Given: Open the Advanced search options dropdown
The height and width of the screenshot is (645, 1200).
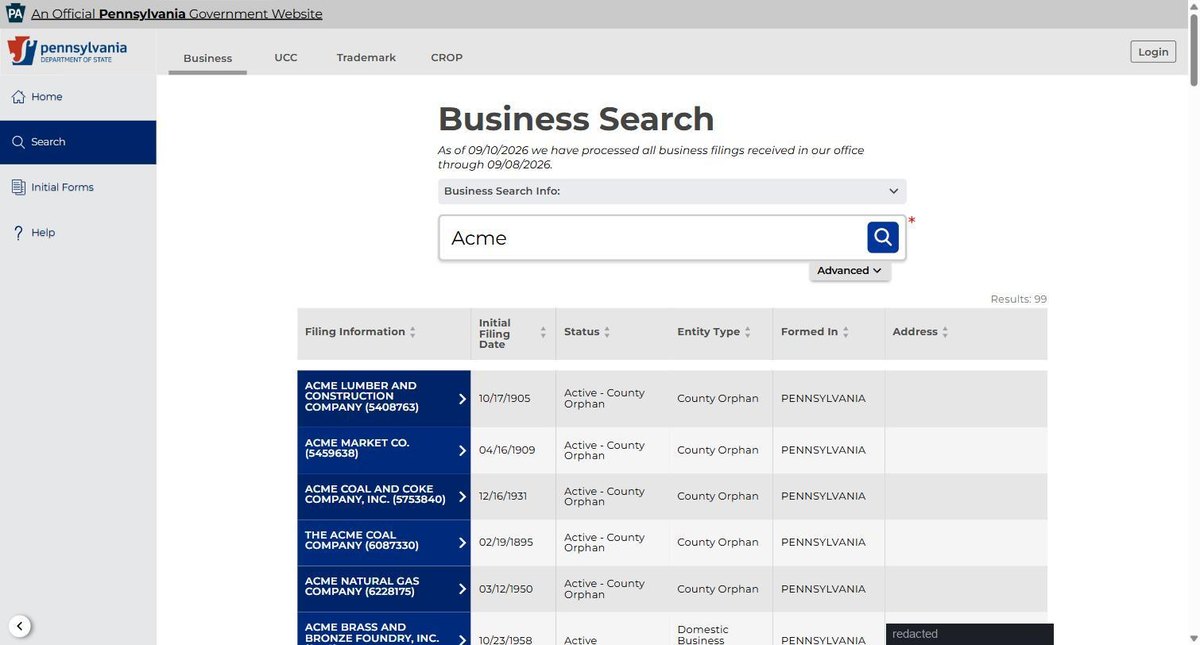Looking at the screenshot, I should tap(849, 270).
